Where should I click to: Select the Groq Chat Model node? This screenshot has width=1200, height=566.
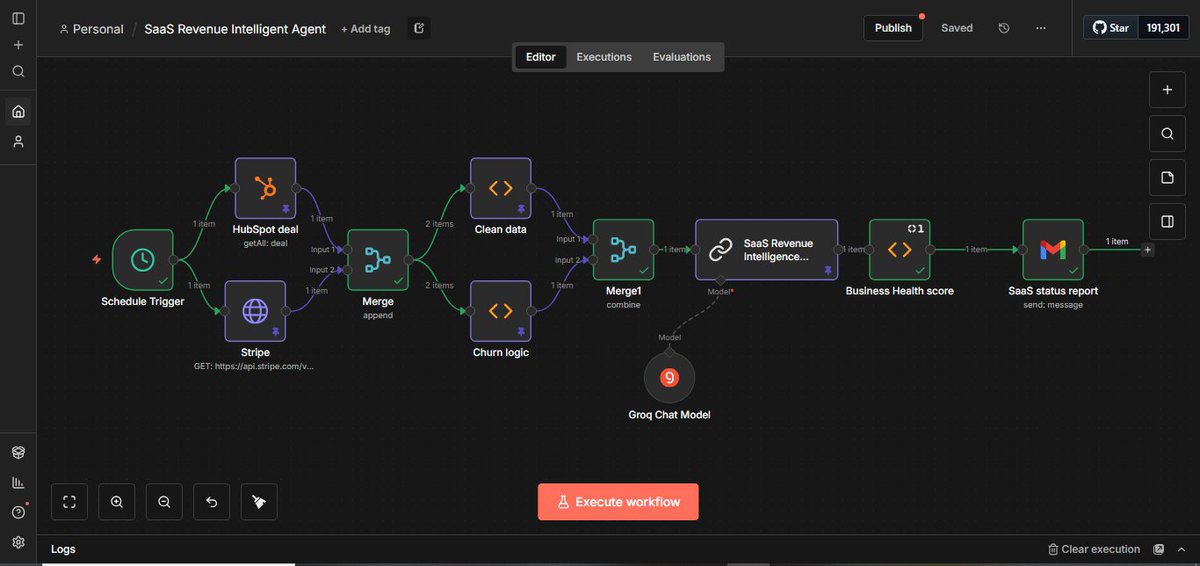click(670, 377)
